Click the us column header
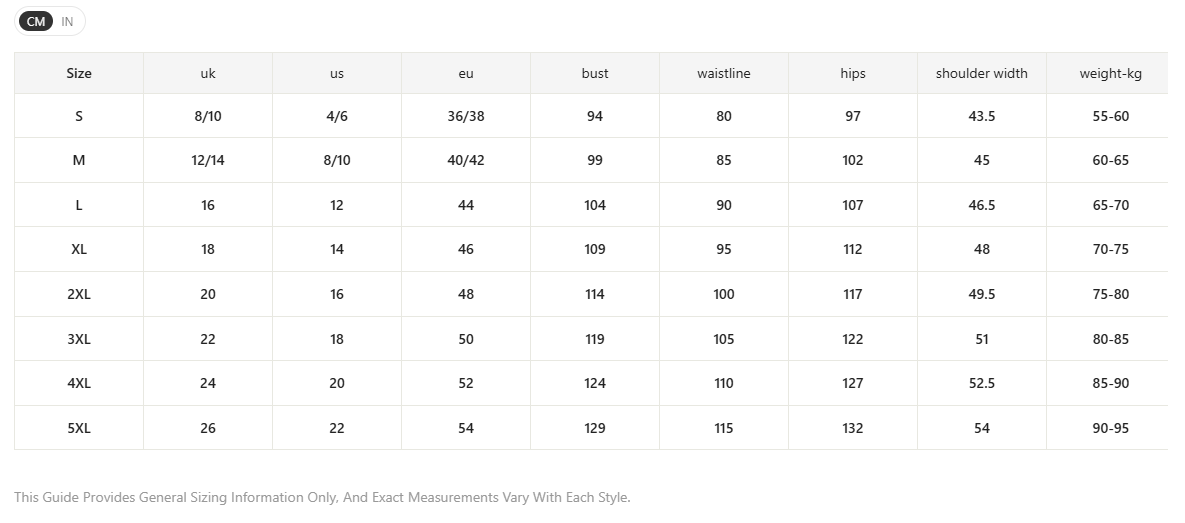 click(x=337, y=73)
